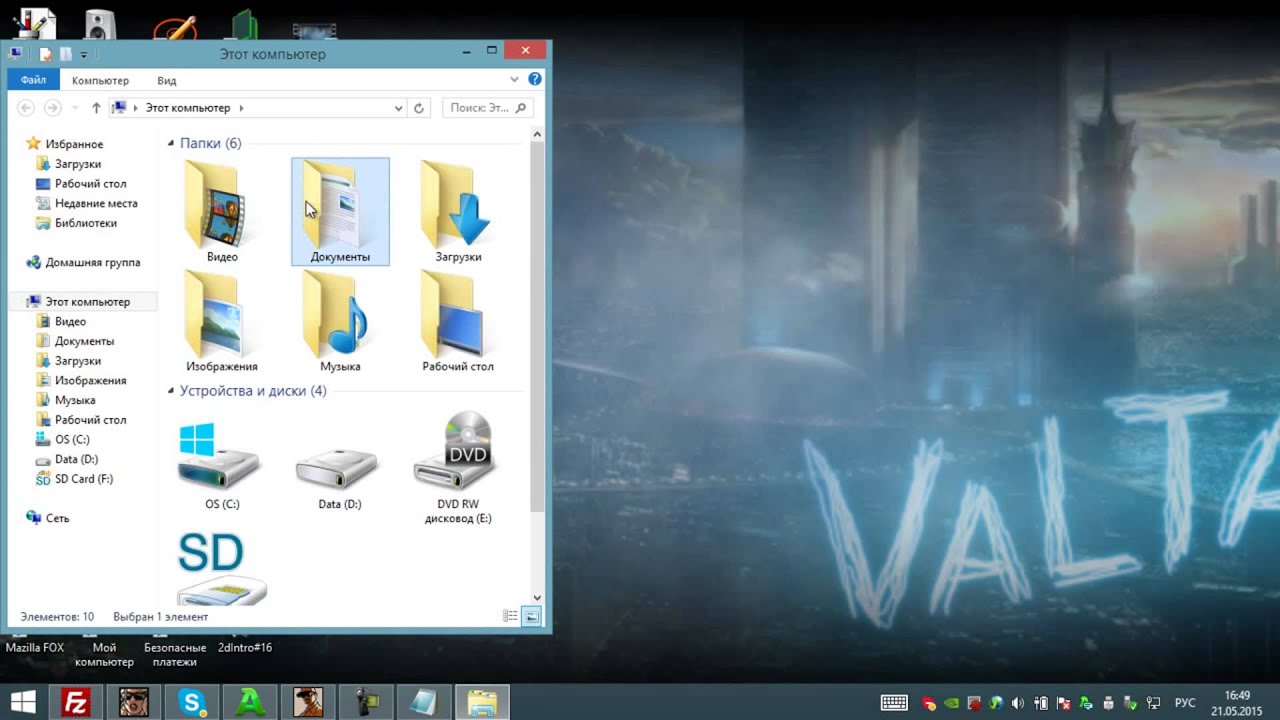Image resolution: width=1280 pixels, height=720 pixels.
Task: Select Музыка in navigation tree
Action: 75,400
